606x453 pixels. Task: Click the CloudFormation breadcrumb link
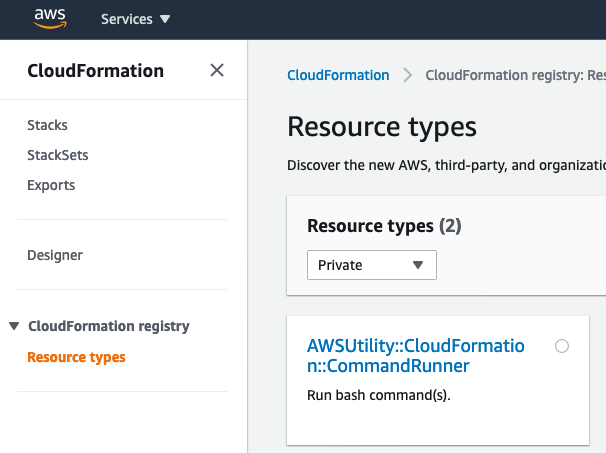click(338, 75)
